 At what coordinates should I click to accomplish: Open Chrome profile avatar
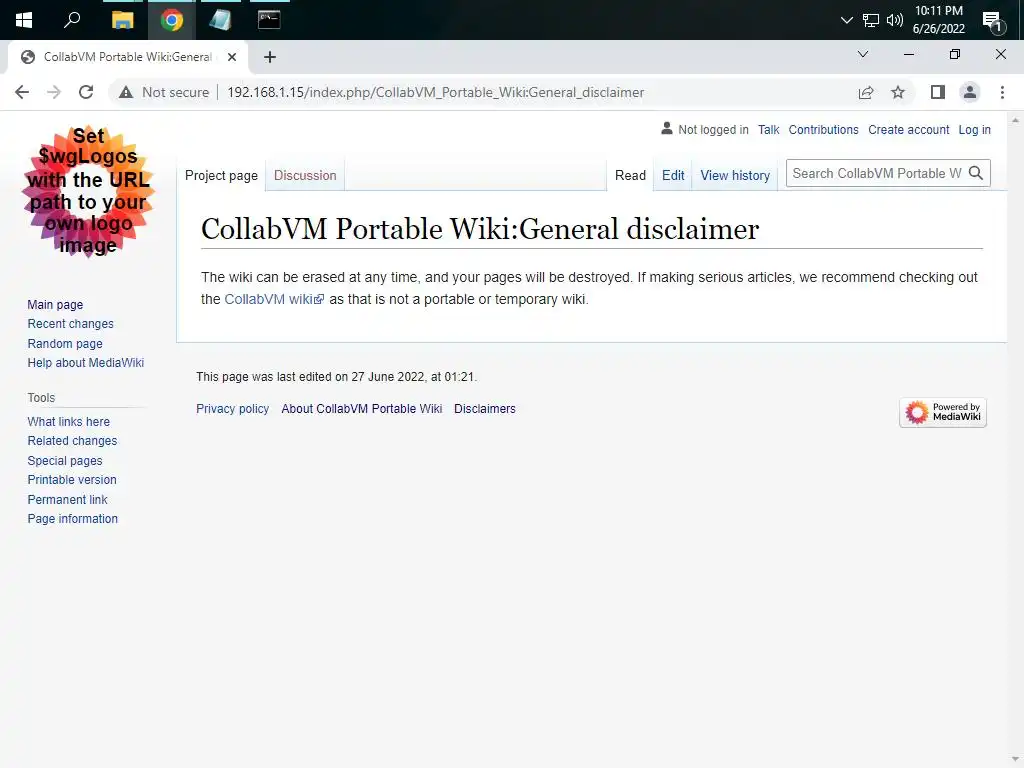point(970,93)
